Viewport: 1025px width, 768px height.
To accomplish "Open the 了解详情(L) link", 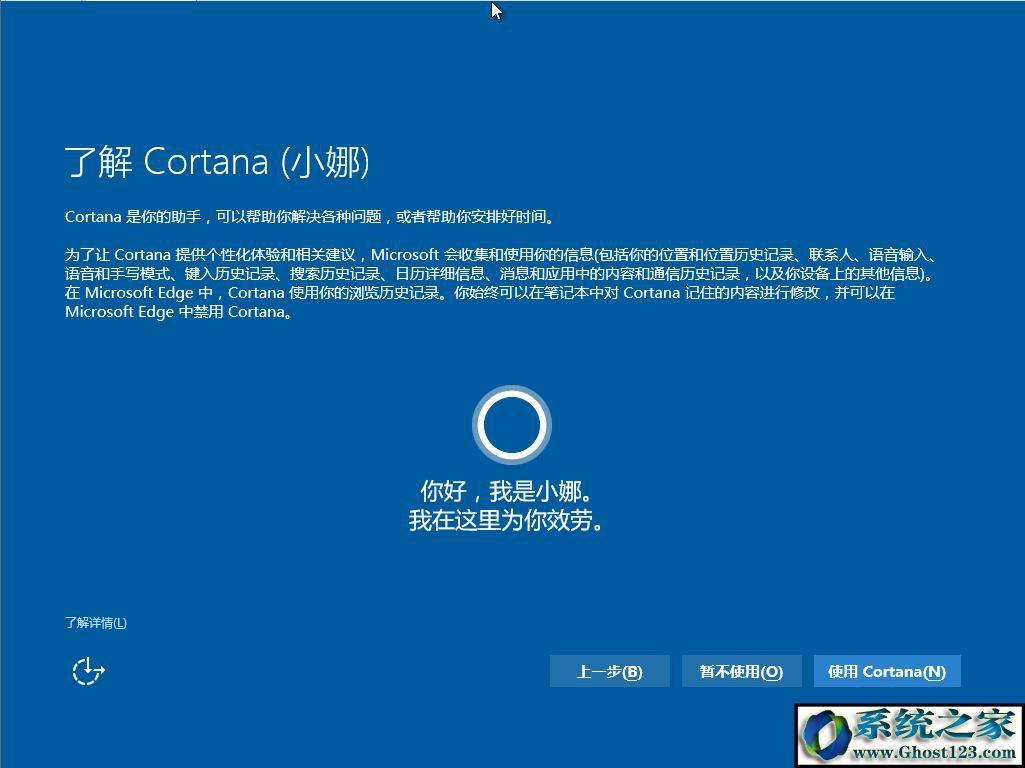I will click(x=95, y=623).
